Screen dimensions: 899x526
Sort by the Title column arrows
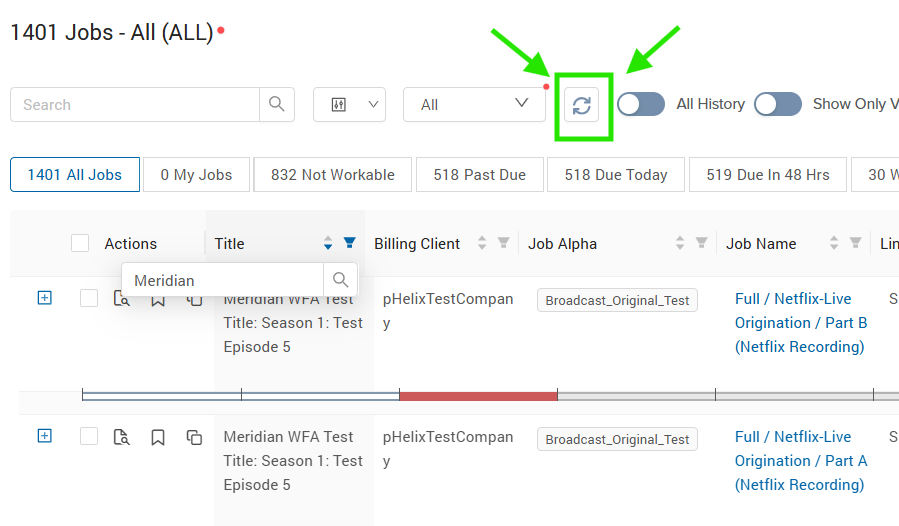pos(327,243)
